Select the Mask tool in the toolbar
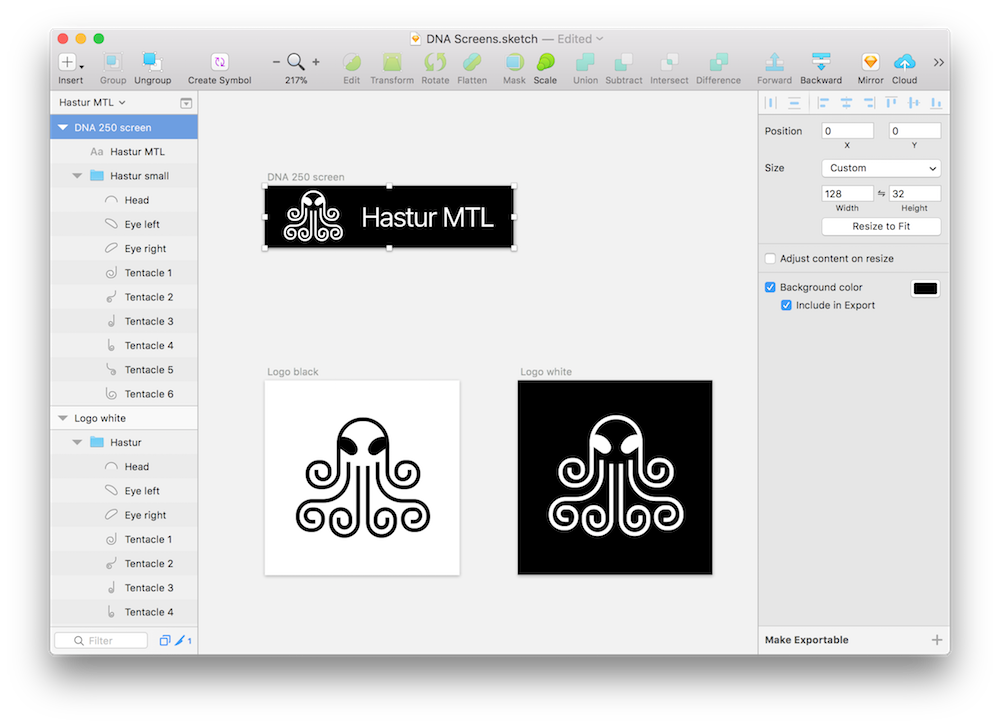Image resolution: width=1000 pixels, height=726 pixels. [x=514, y=63]
